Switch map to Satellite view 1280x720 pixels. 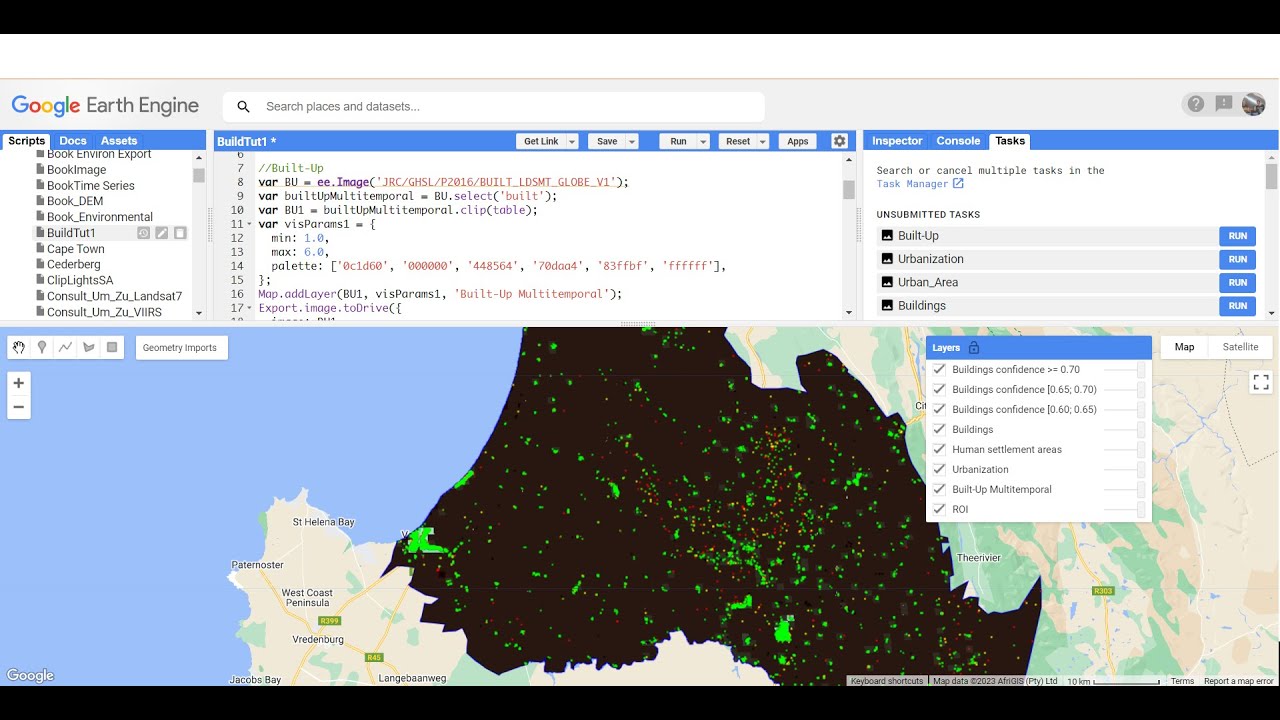click(1240, 347)
